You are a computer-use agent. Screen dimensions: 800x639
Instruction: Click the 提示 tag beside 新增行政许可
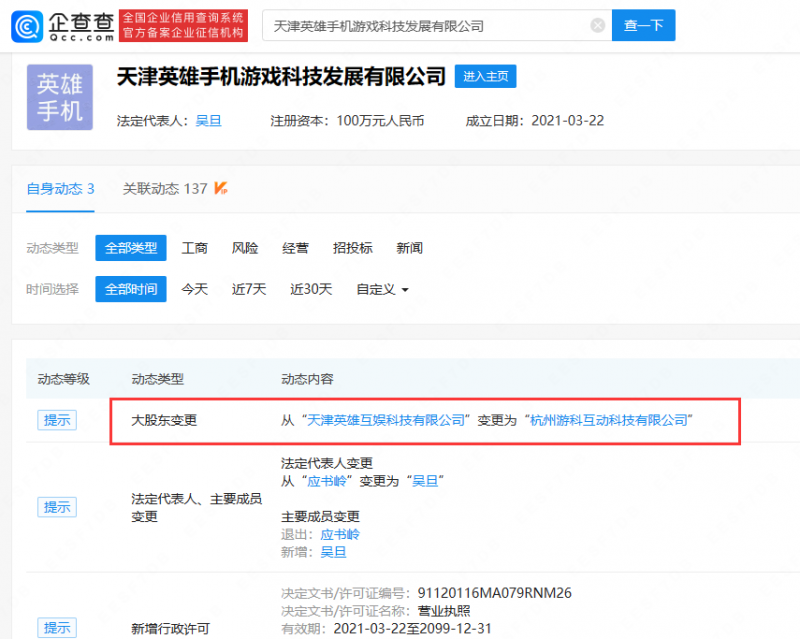pyautogui.click(x=56, y=627)
